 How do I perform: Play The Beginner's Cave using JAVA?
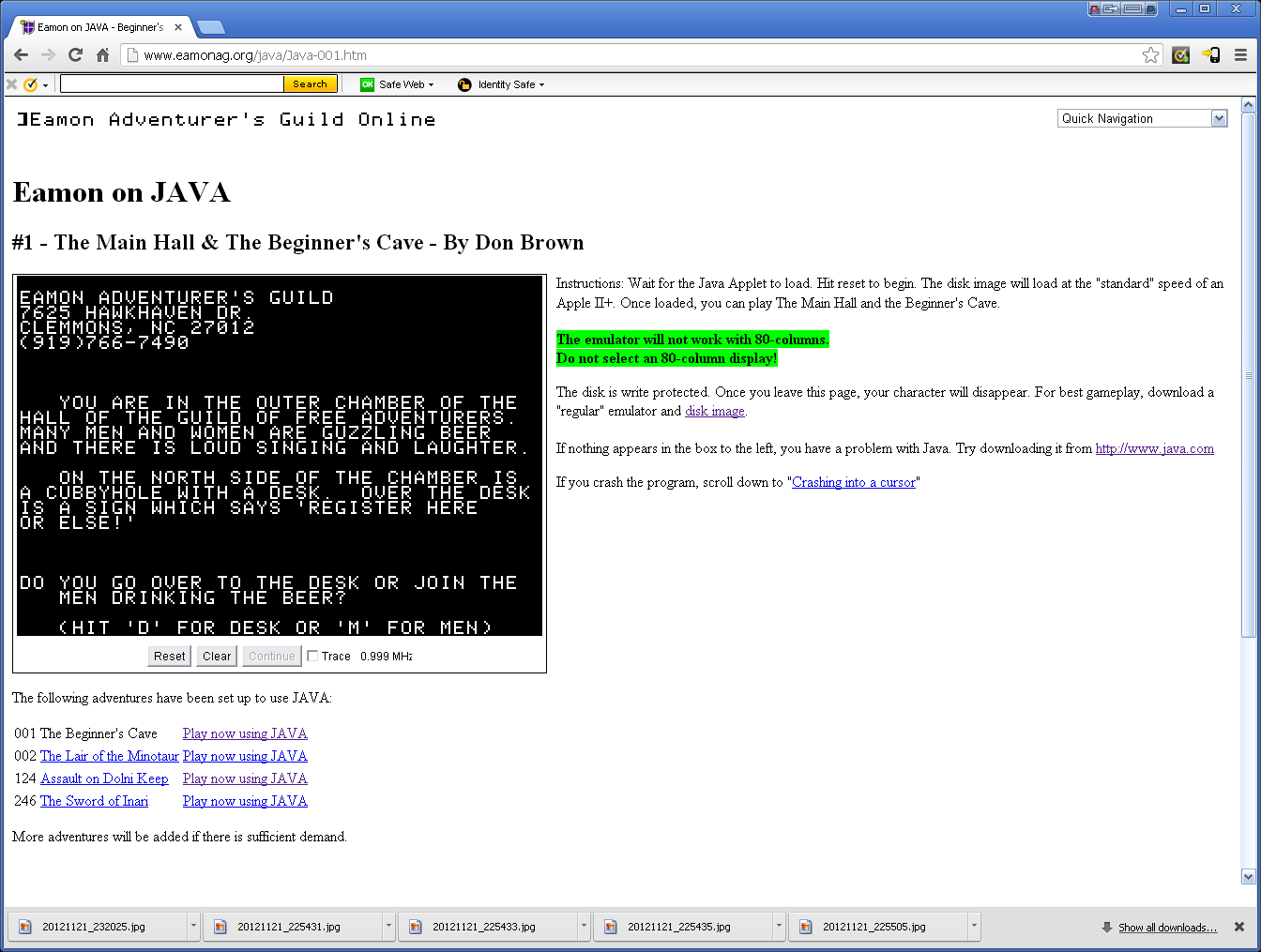(x=245, y=733)
